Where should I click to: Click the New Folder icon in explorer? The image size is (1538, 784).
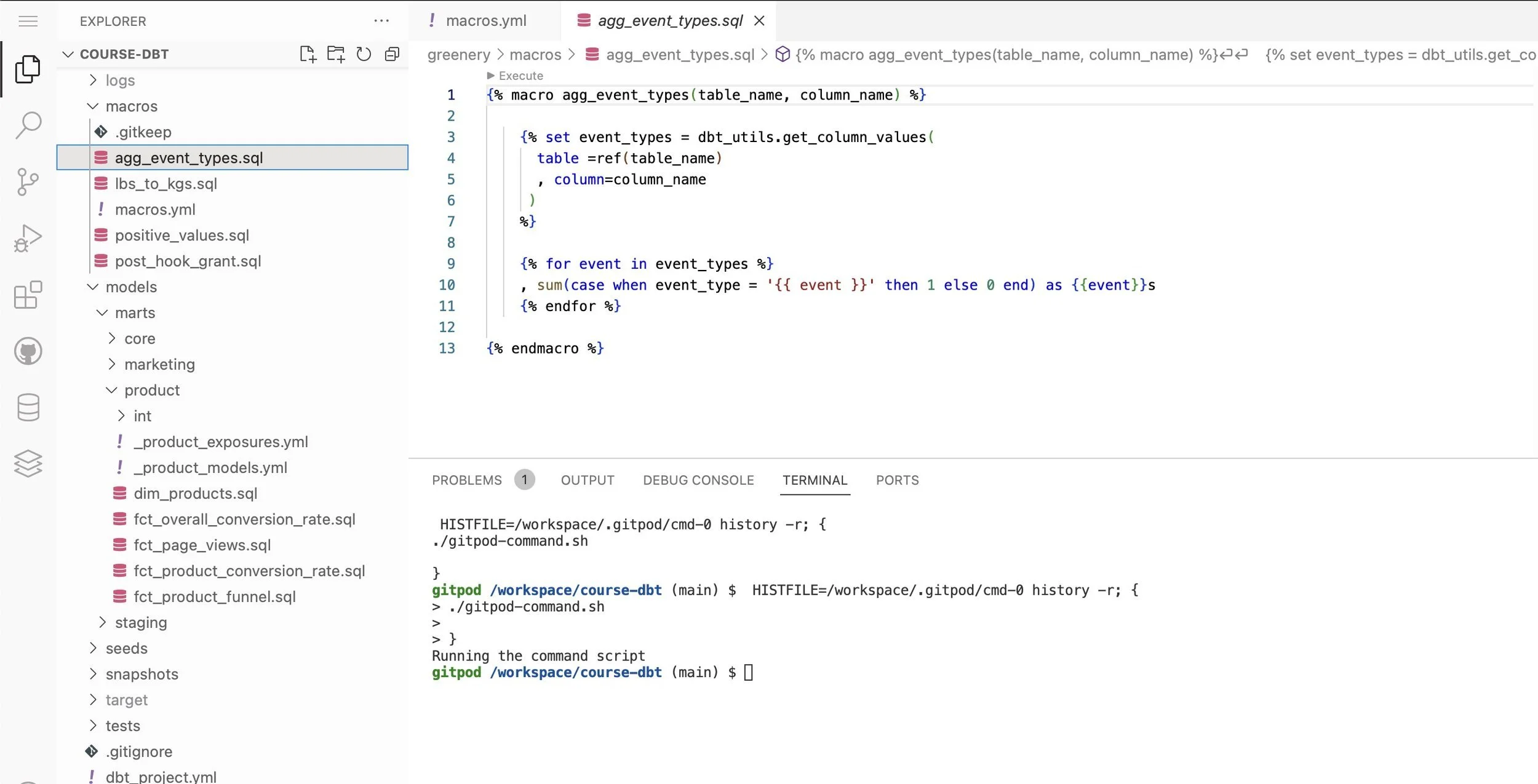(336, 54)
